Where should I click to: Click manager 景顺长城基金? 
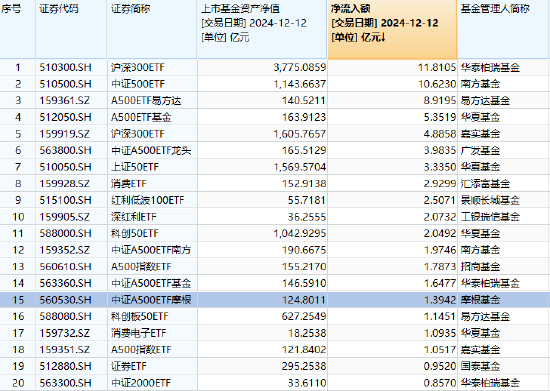click(x=490, y=200)
